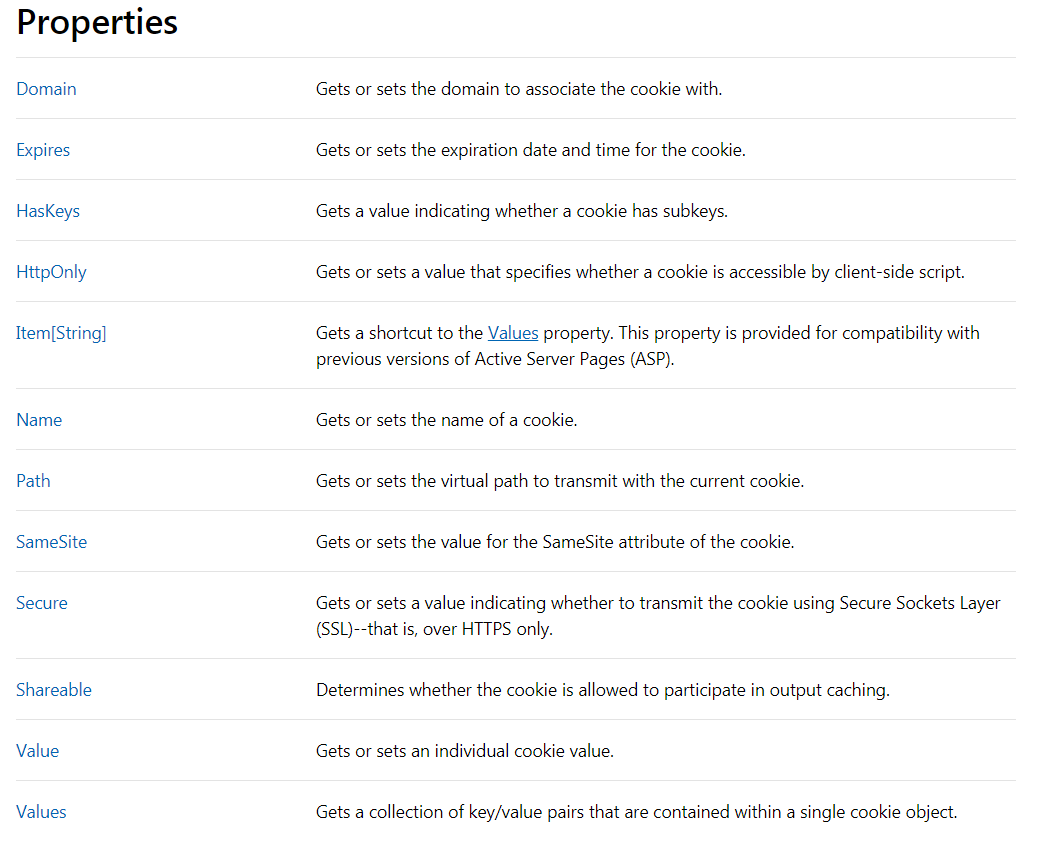Click the client-side script description text
The image size is (1052, 852).
tap(640, 272)
